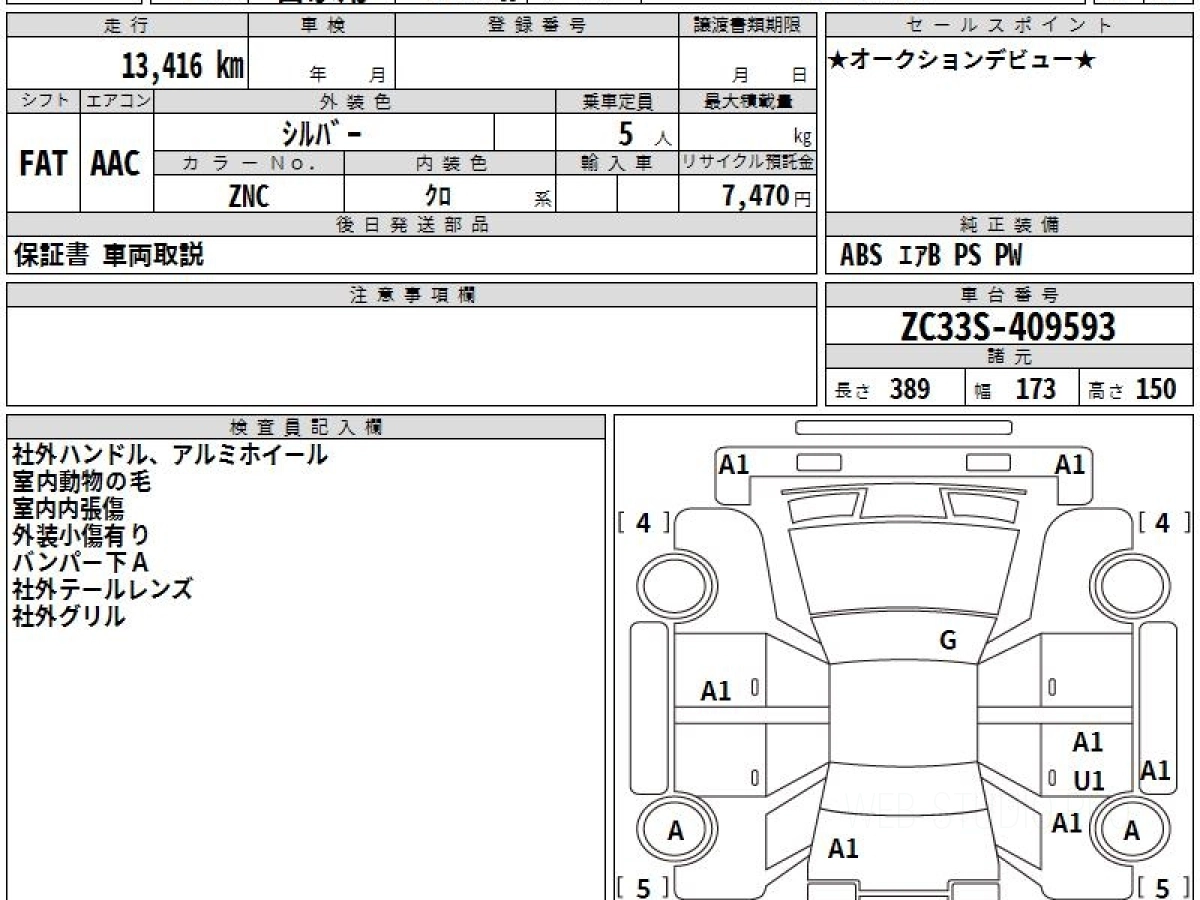
Task: Click the 保証書 車両取説 entry
Action: pos(109,255)
